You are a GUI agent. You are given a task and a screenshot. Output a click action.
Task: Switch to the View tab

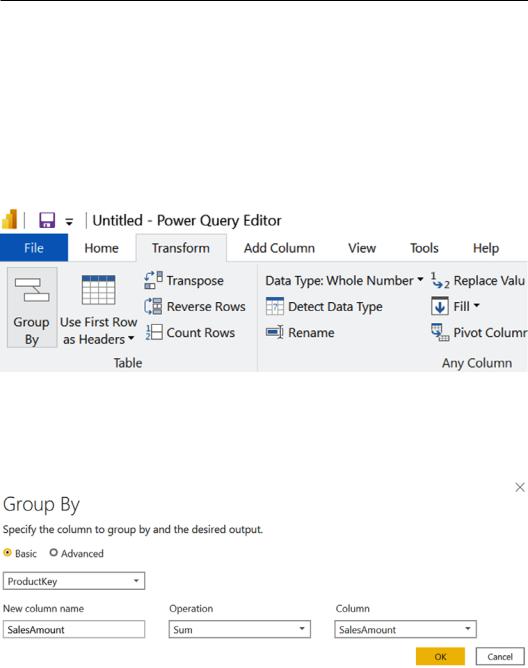[x=362, y=248]
